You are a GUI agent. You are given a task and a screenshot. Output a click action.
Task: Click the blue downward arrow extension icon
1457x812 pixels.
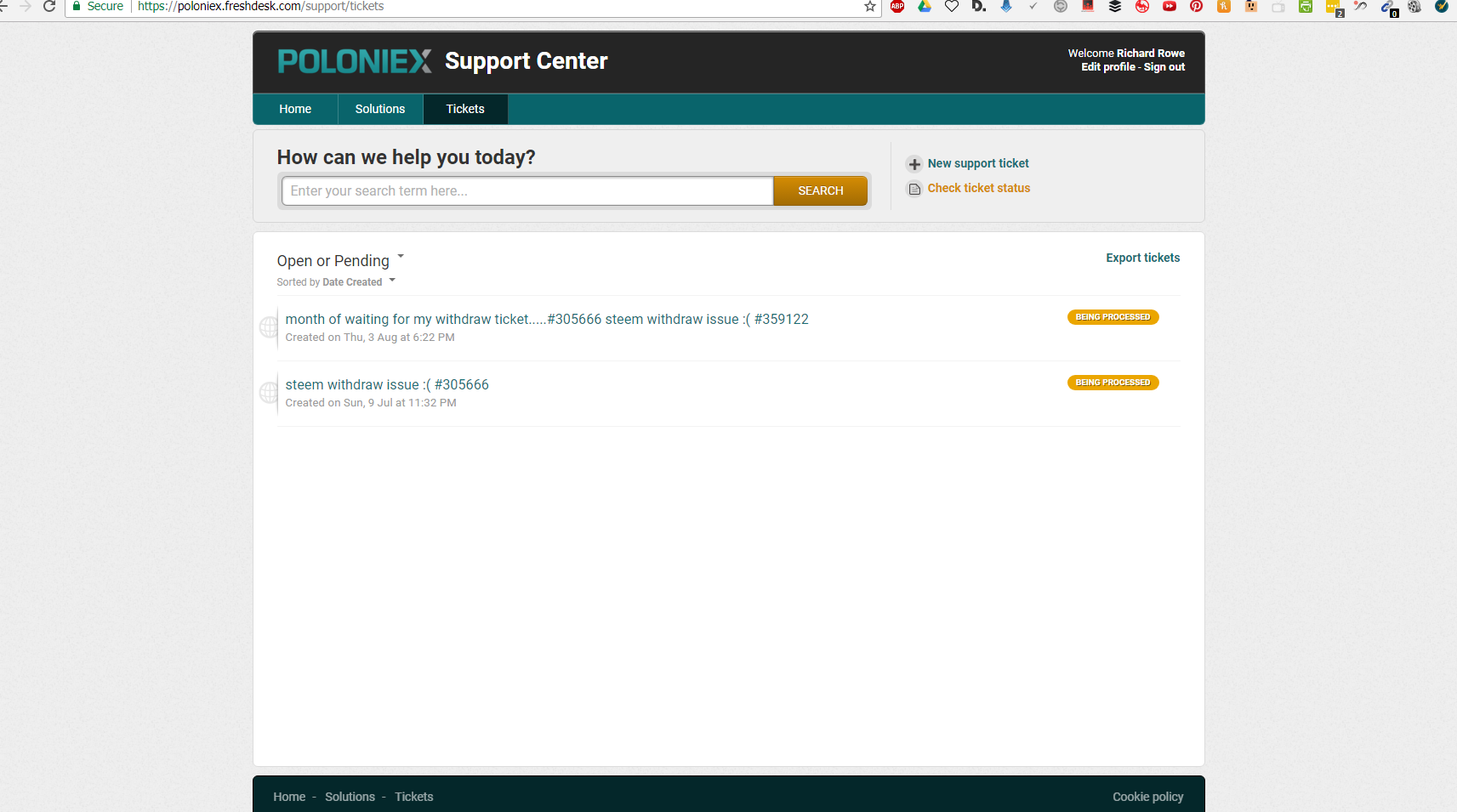[1006, 6]
